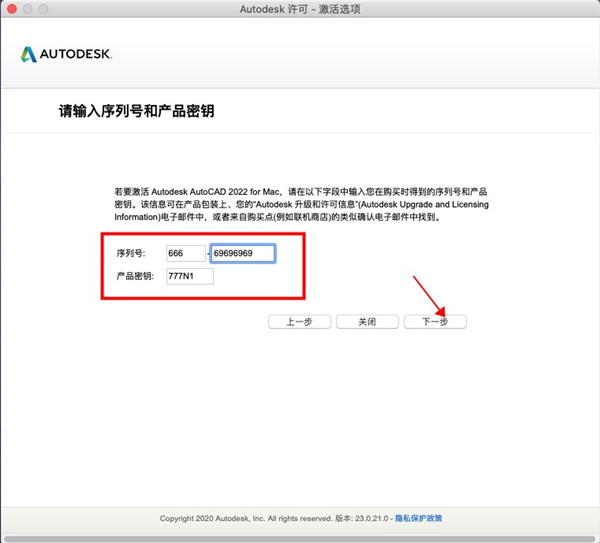Click the 上一步 button
The image size is (600, 543).
(299, 321)
